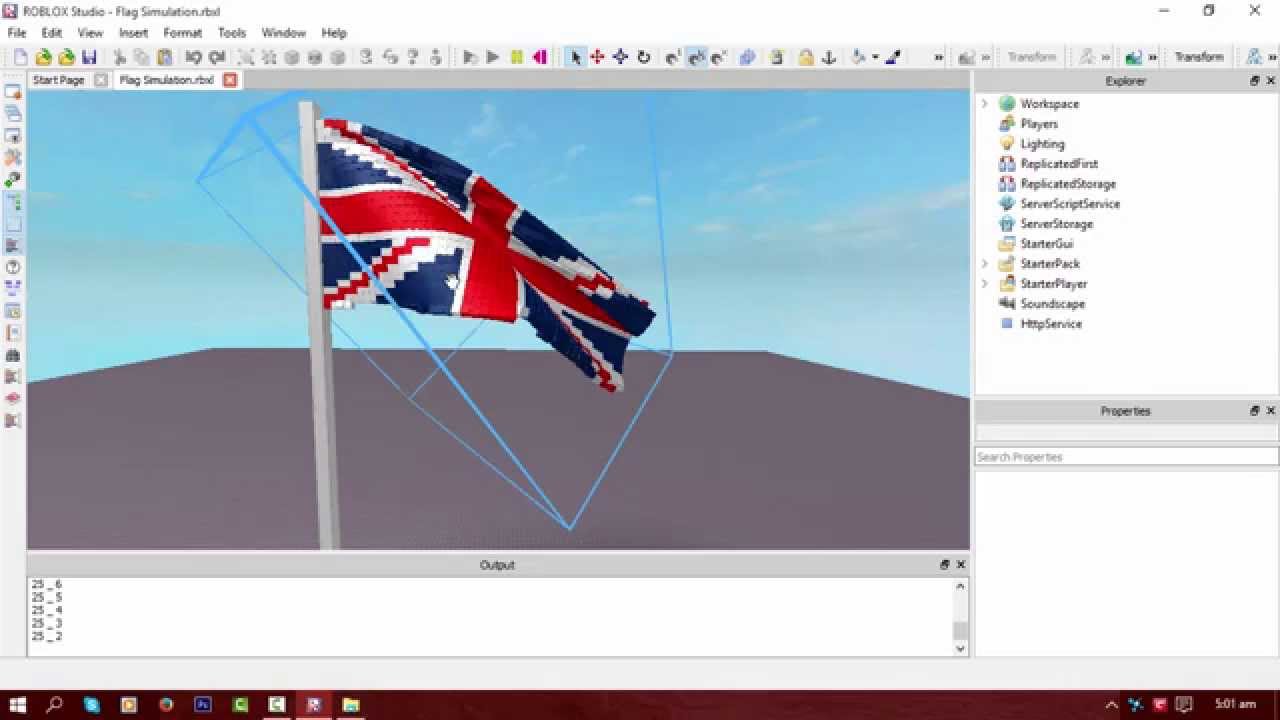Expand the Workspace tree node
The height and width of the screenshot is (720, 1280).
coord(985,104)
